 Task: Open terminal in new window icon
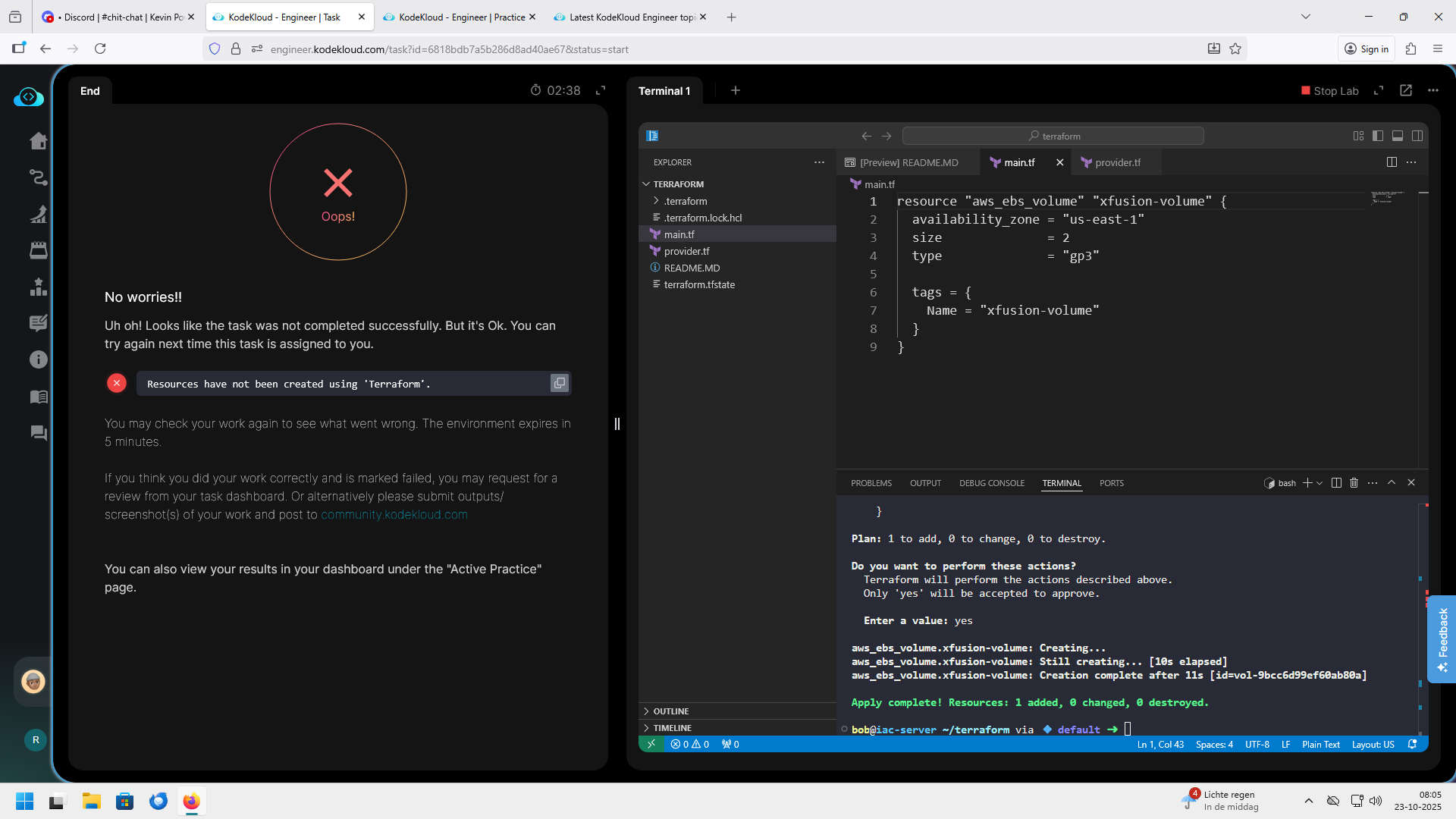coord(1406,90)
